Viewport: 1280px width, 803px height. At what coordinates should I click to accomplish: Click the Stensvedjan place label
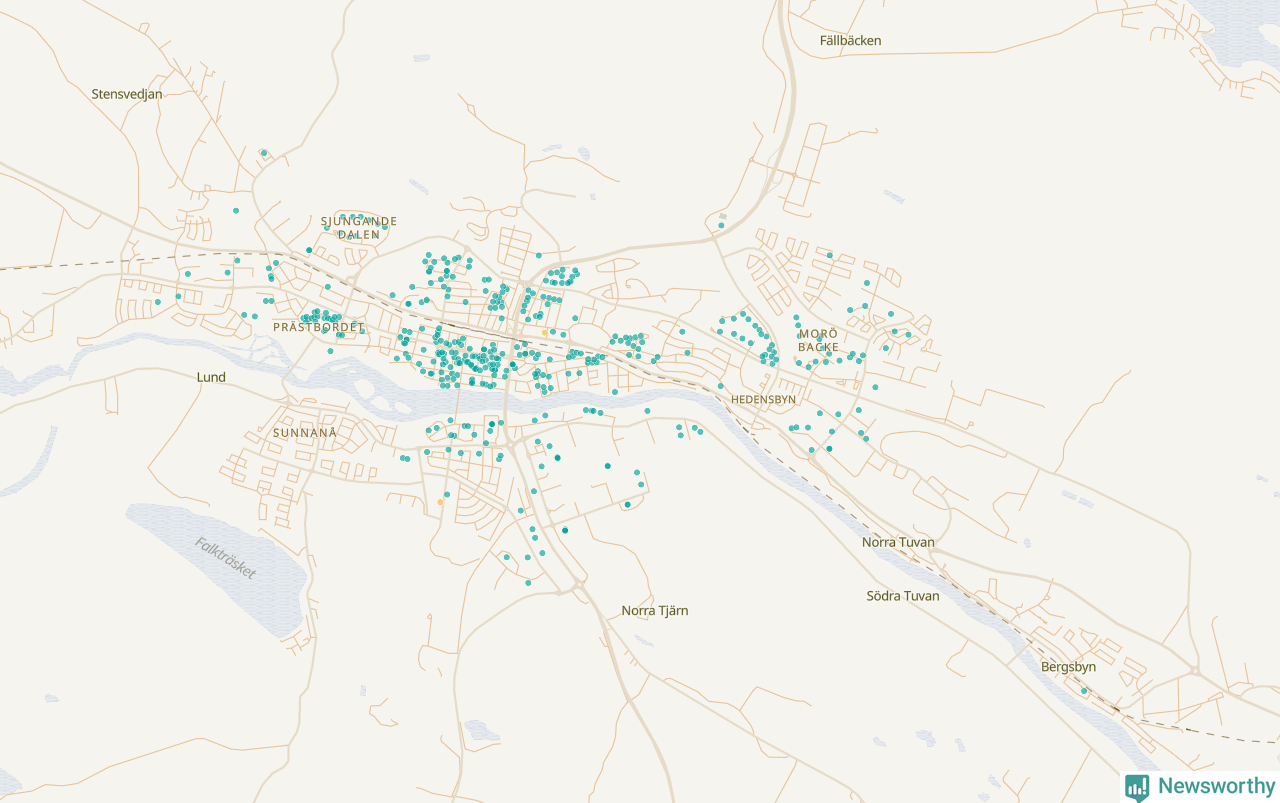tap(127, 94)
